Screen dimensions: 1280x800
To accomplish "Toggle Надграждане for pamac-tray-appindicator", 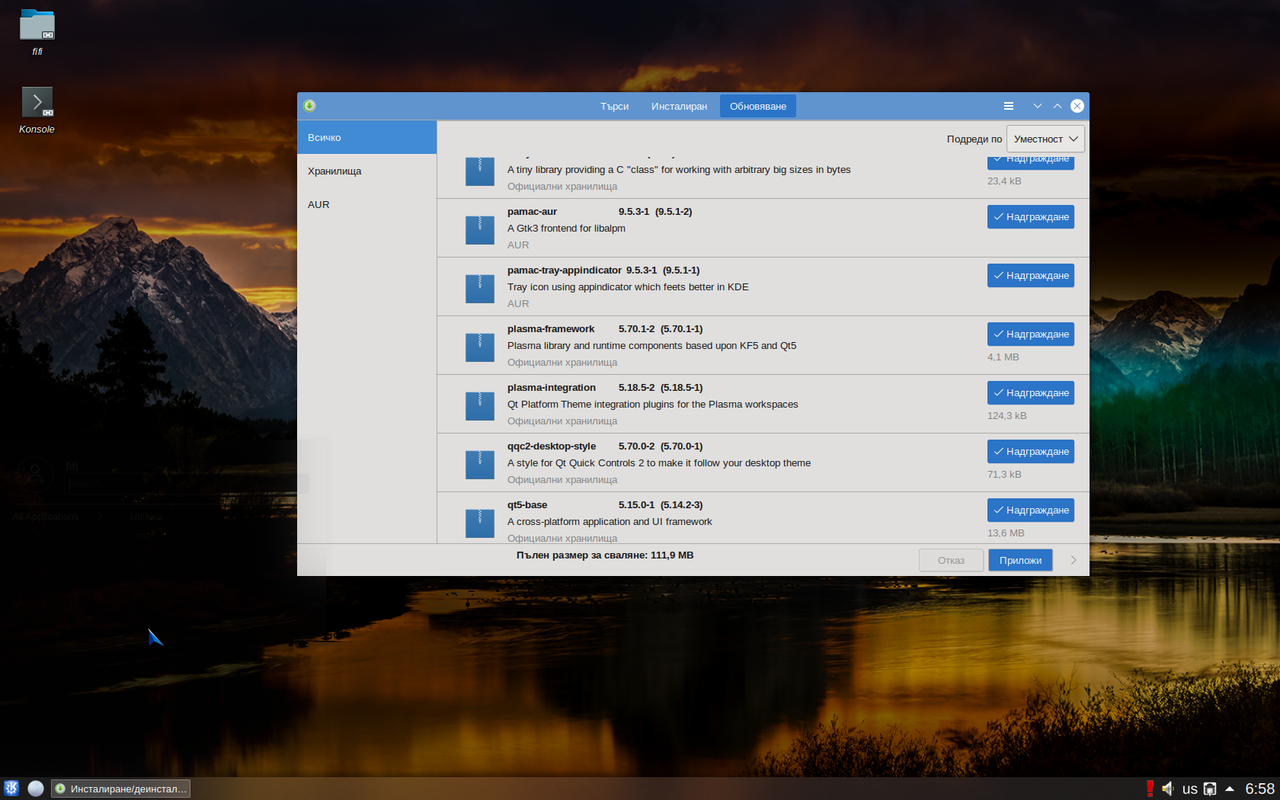I will pos(1030,276).
